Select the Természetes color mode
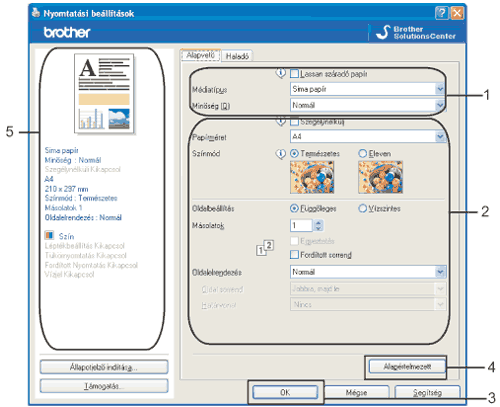The height and width of the screenshot is (407, 500). pyautogui.click(x=294, y=154)
